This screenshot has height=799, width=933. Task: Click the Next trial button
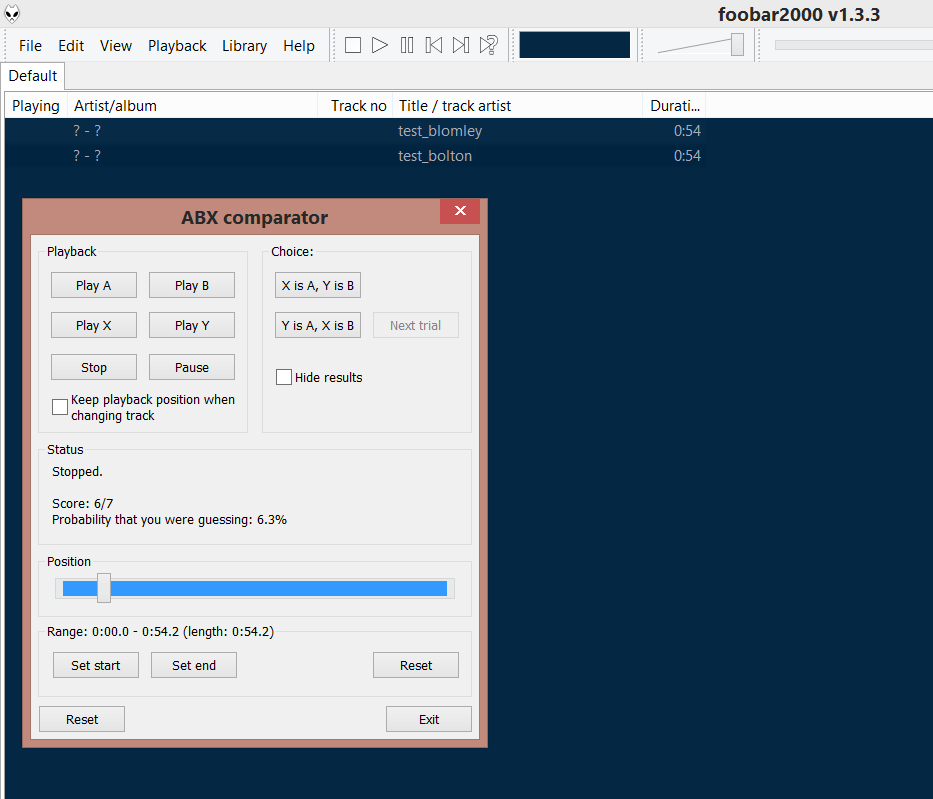[x=415, y=325]
